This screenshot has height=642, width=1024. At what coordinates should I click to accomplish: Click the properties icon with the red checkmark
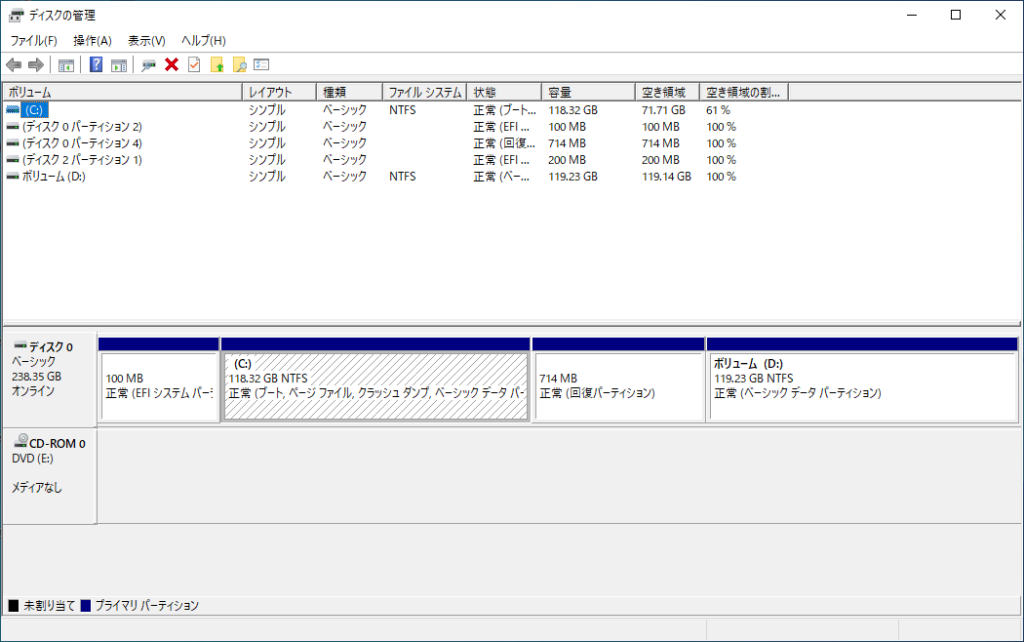click(194, 65)
